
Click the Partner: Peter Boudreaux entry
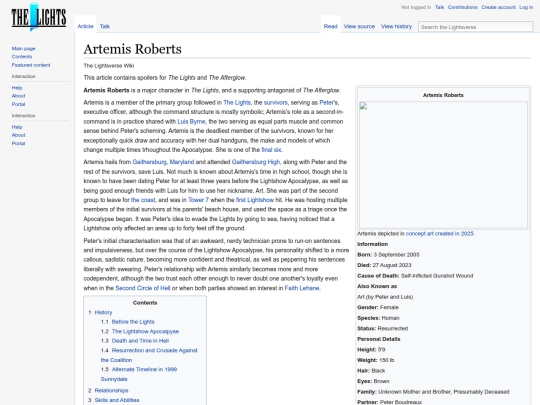(390, 402)
